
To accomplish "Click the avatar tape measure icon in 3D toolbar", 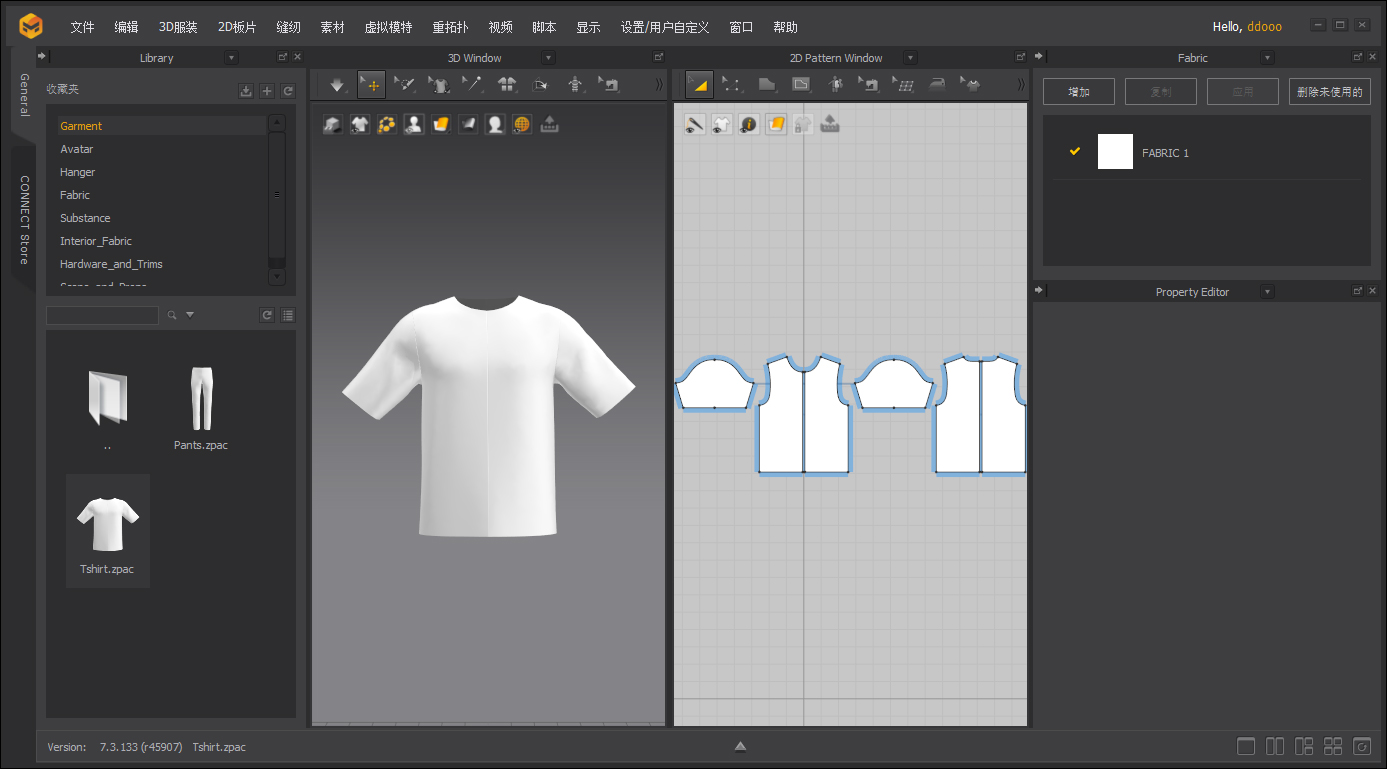I will tap(574, 85).
